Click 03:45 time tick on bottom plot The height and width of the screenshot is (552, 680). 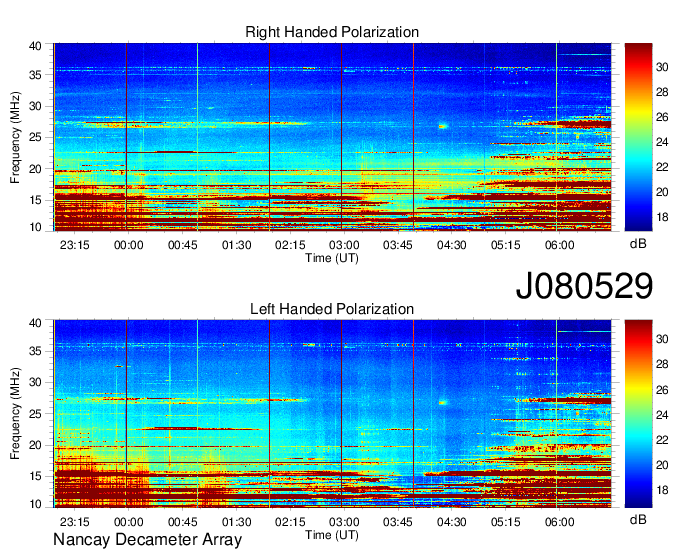coord(398,522)
